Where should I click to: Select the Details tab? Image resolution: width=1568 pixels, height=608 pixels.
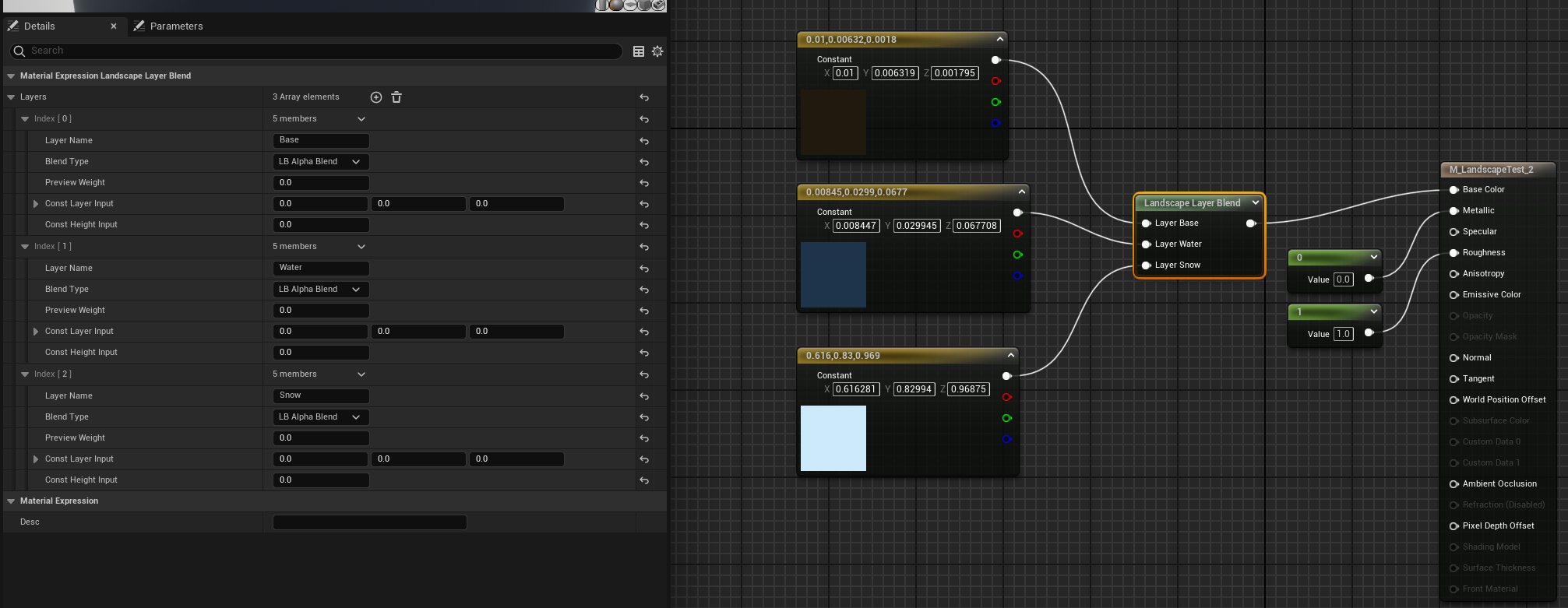click(39, 26)
